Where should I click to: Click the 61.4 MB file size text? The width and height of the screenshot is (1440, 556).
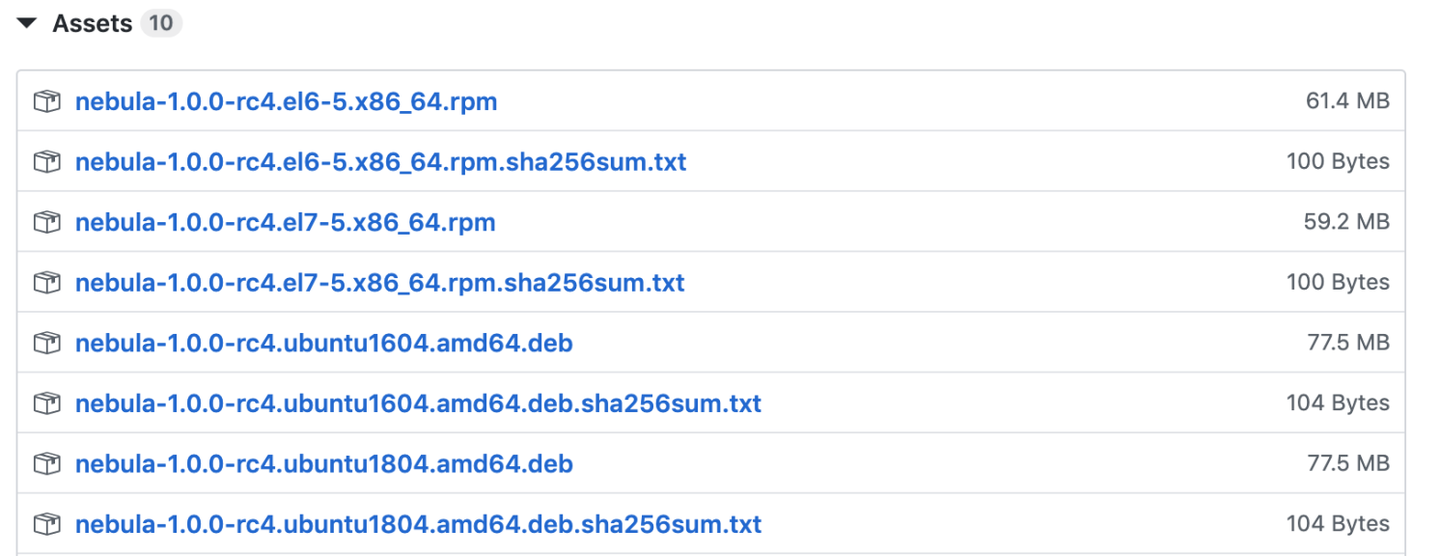point(1347,101)
